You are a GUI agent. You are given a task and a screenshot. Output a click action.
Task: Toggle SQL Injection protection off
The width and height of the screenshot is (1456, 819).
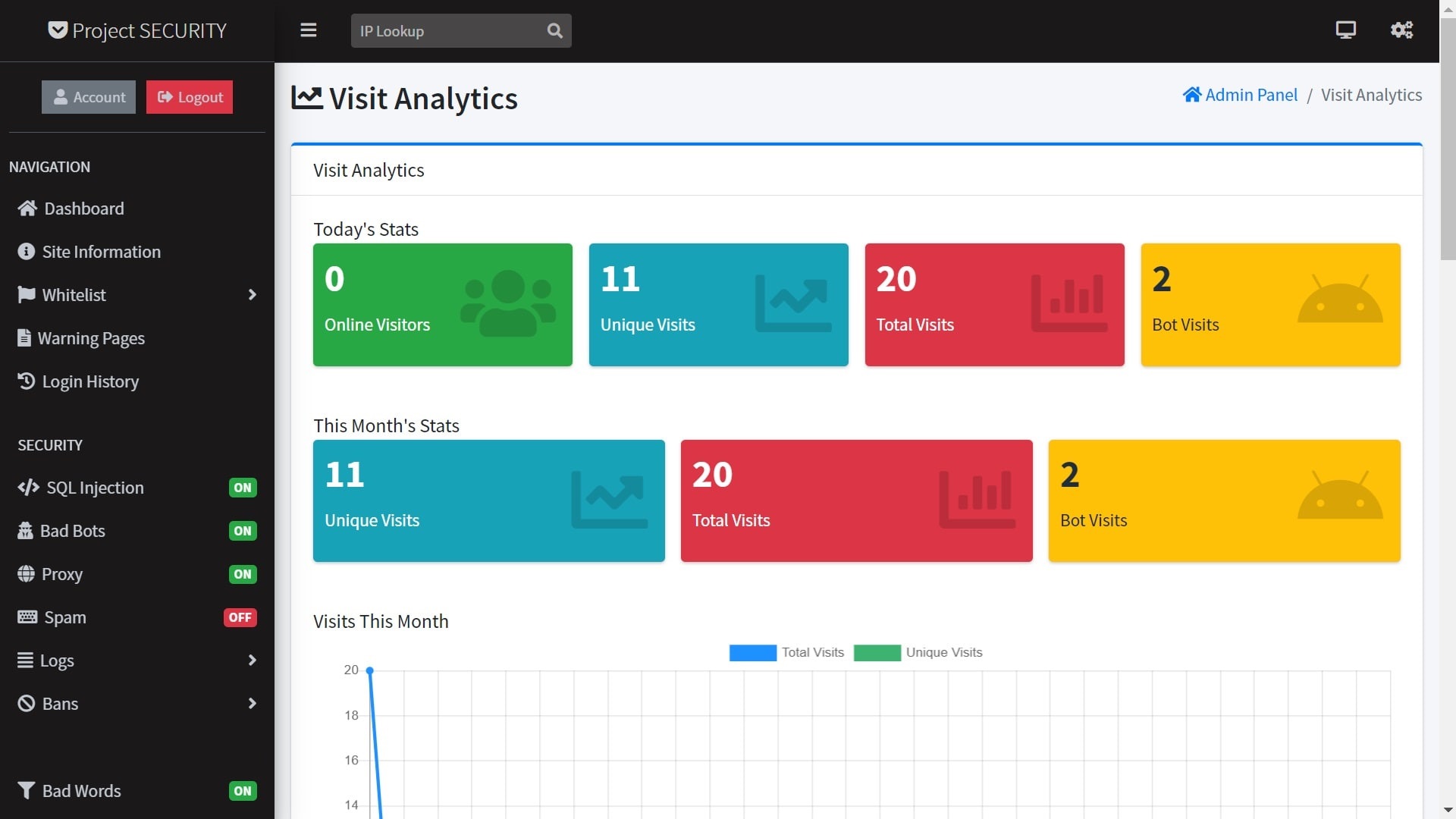(242, 488)
